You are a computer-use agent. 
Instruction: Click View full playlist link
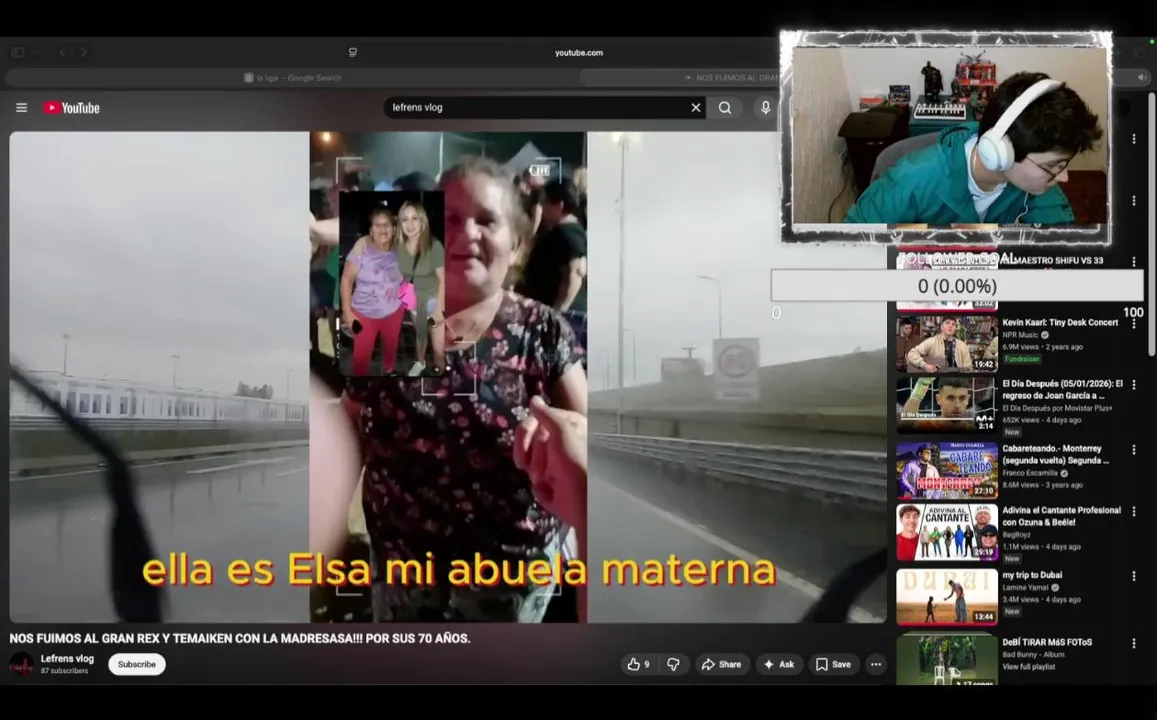pos(1029,667)
